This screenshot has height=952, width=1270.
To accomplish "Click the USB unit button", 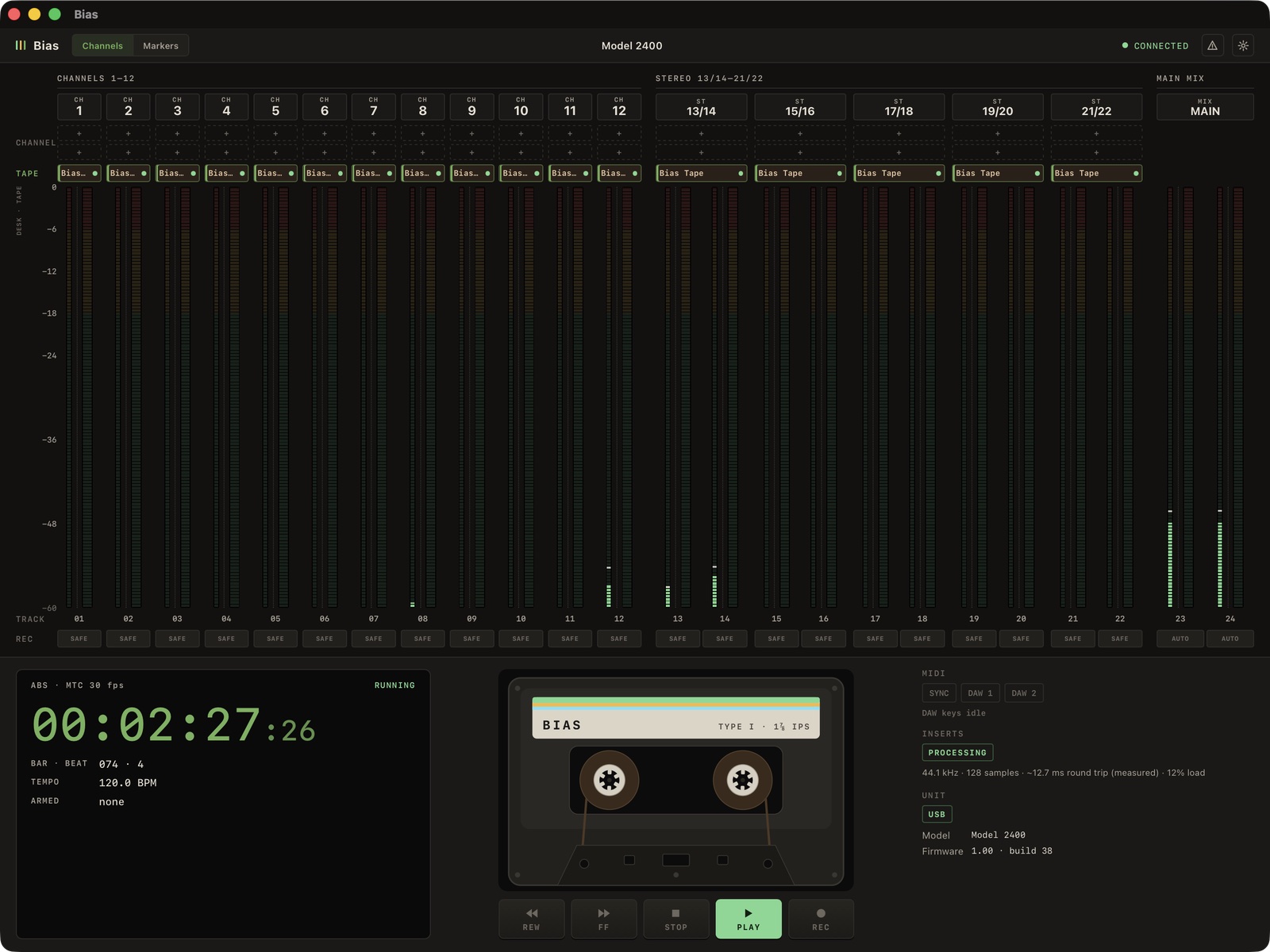I will click(x=937, y=815).
